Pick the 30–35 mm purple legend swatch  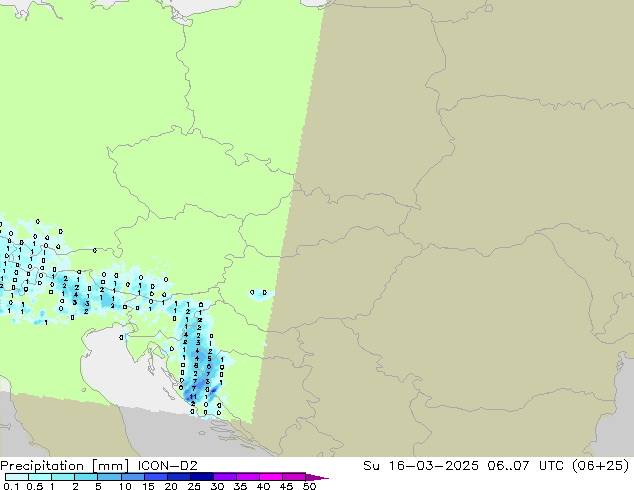click(x=224, y=477)
